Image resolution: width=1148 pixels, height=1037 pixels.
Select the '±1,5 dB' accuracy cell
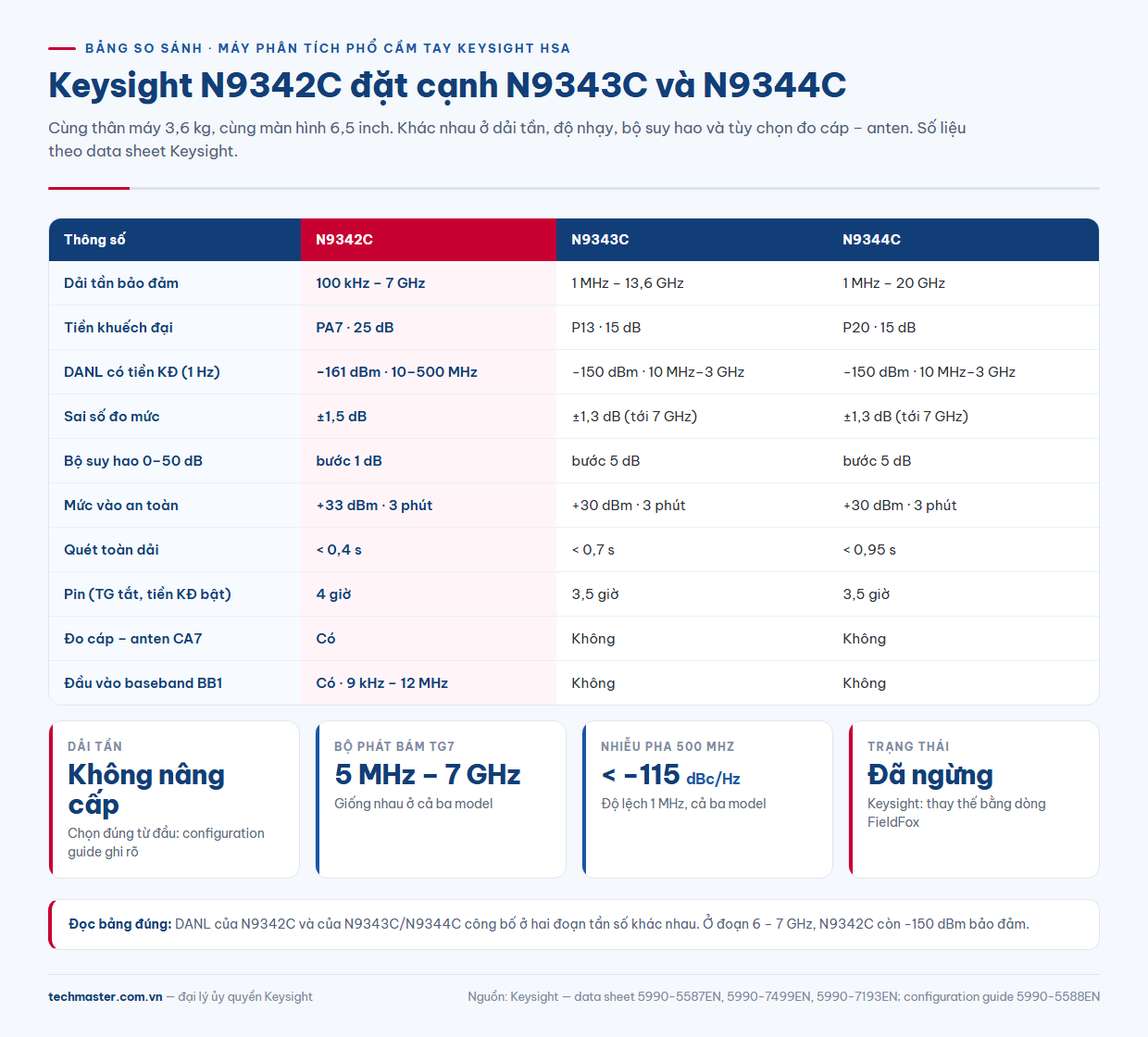coord(429,417)
